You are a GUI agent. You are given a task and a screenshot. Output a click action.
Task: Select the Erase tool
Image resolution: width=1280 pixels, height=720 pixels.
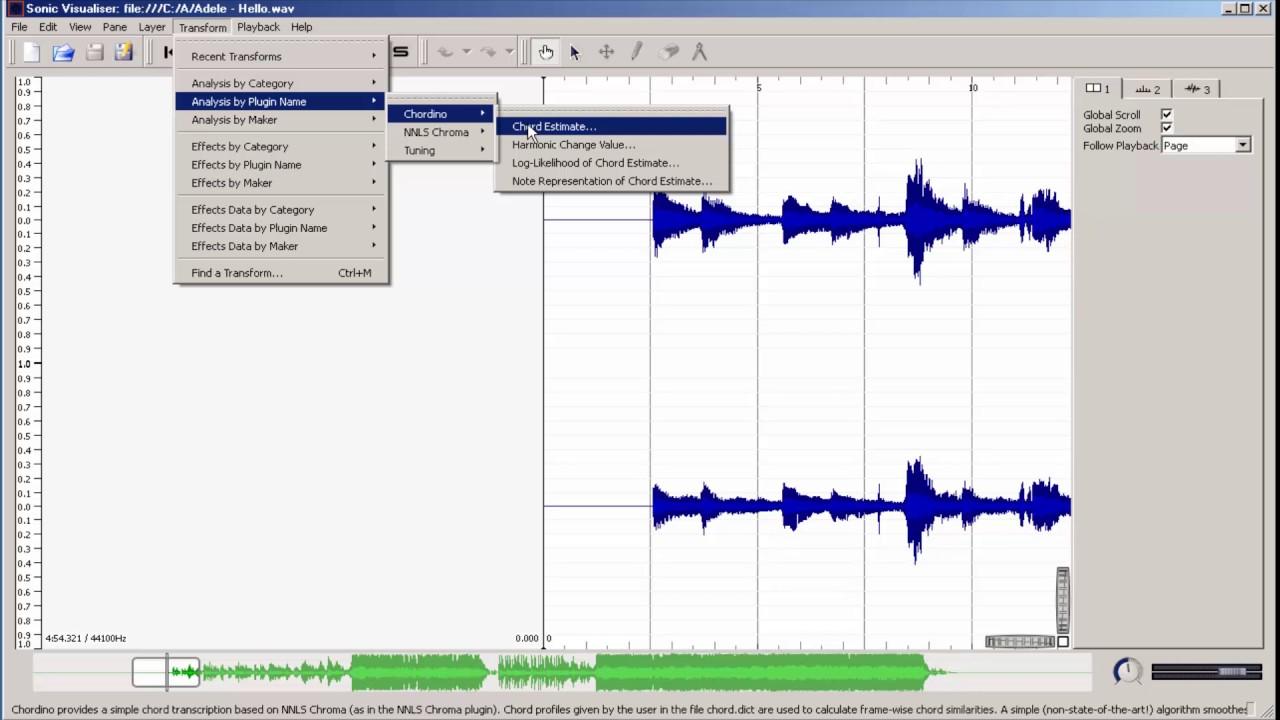(x=669, y=52)
